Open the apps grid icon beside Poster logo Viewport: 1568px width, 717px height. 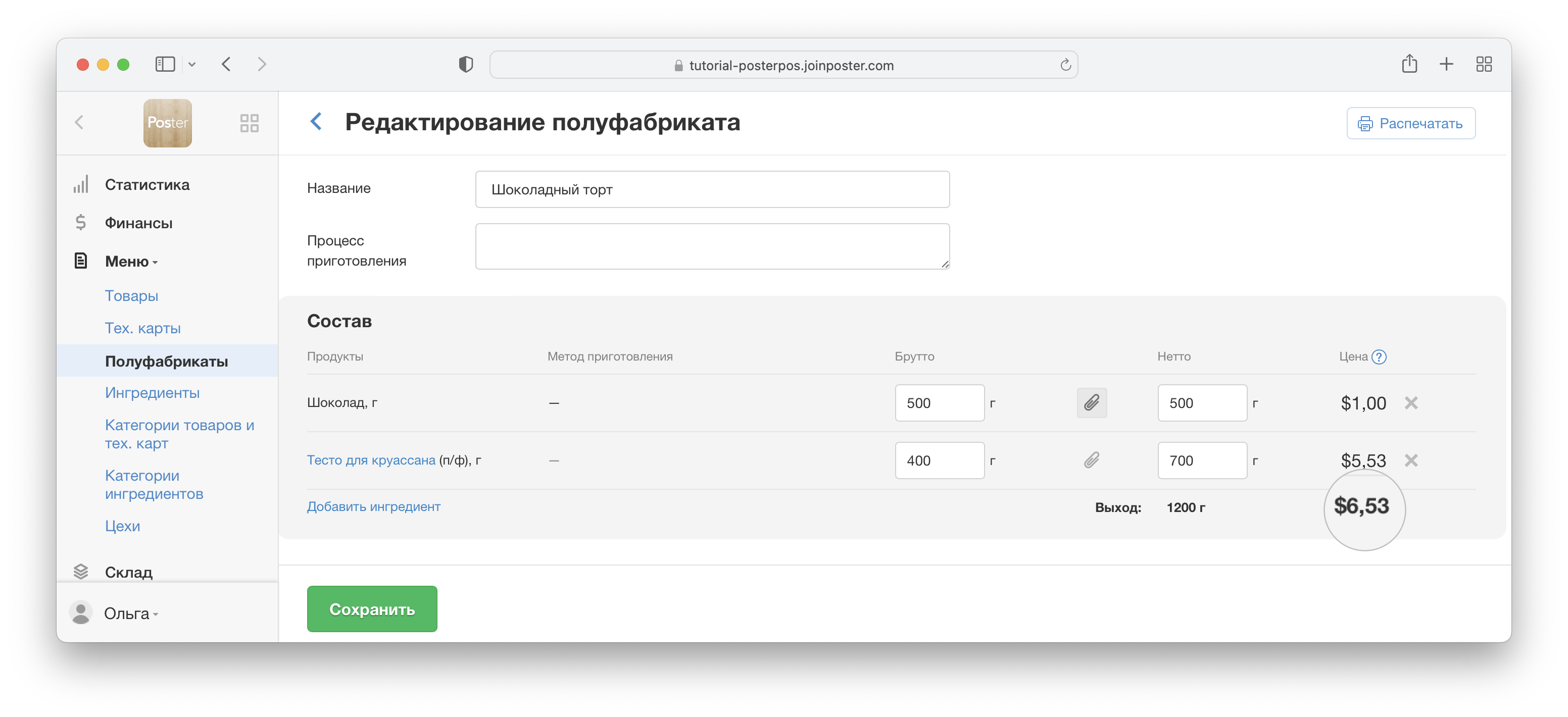click(x=249, y=123)
